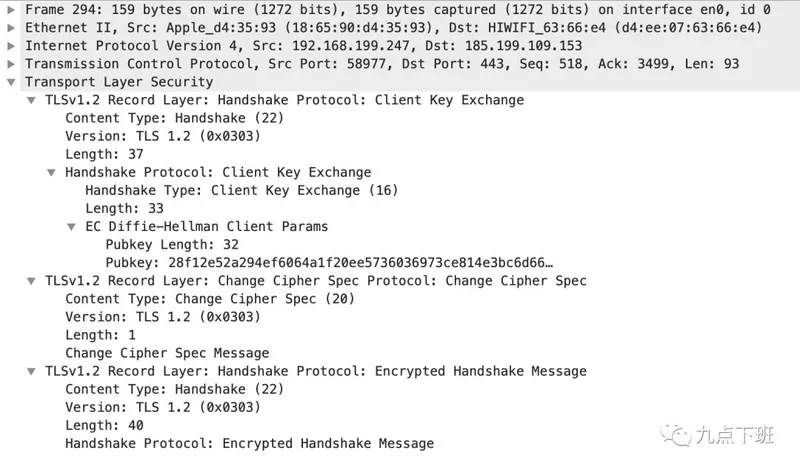
Task: Collapse the Encrypted Handshake Message record layer arrow
Action: click(x=32, y=371)
